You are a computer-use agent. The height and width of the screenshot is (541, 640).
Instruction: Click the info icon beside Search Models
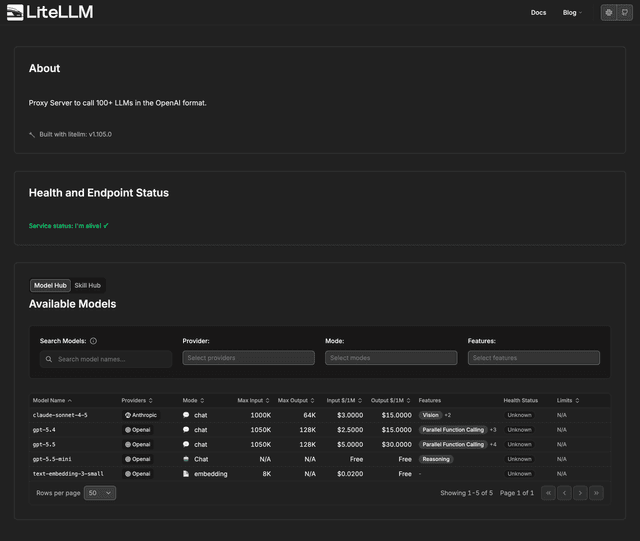point(93,341)
